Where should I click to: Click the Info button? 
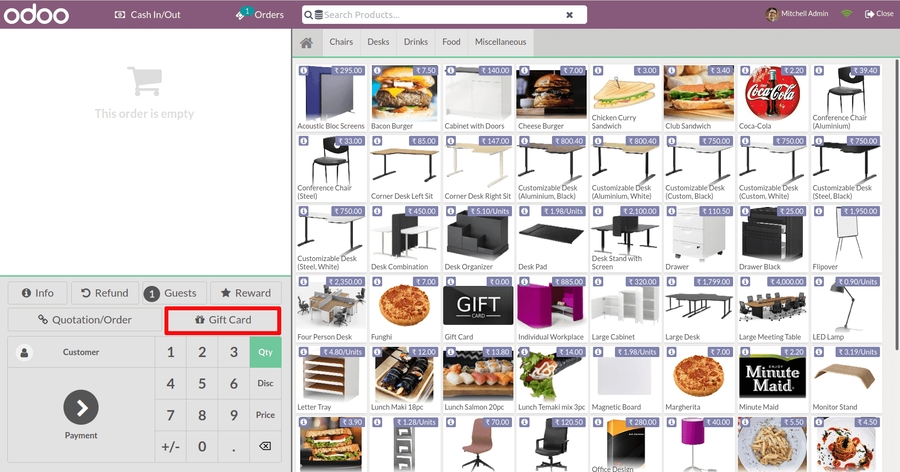pos(37,293)
